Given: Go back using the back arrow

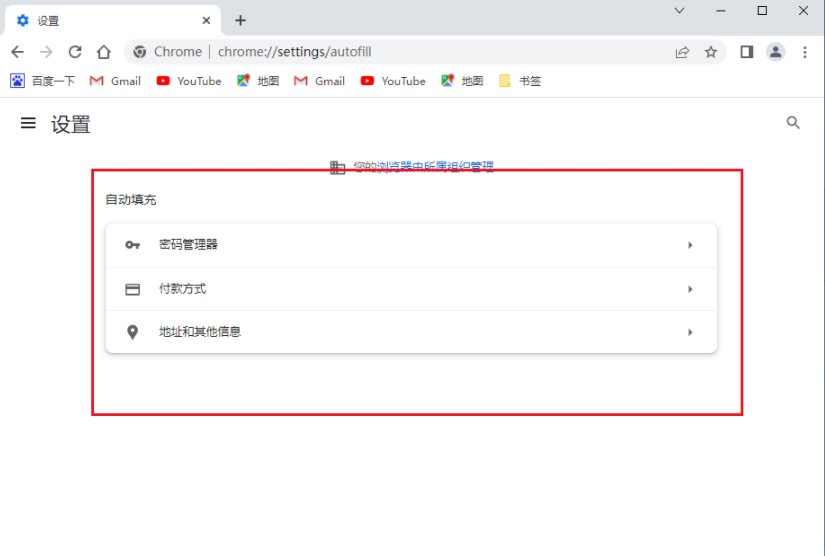Looking at the screenshot, I should tap(17, 52).
